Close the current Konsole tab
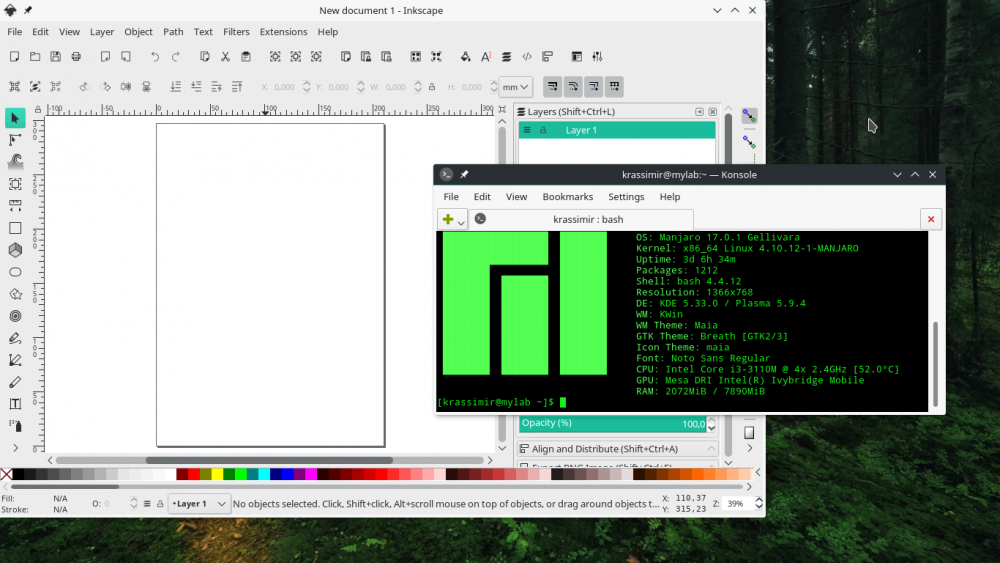1000x563 pixels. 931,219
